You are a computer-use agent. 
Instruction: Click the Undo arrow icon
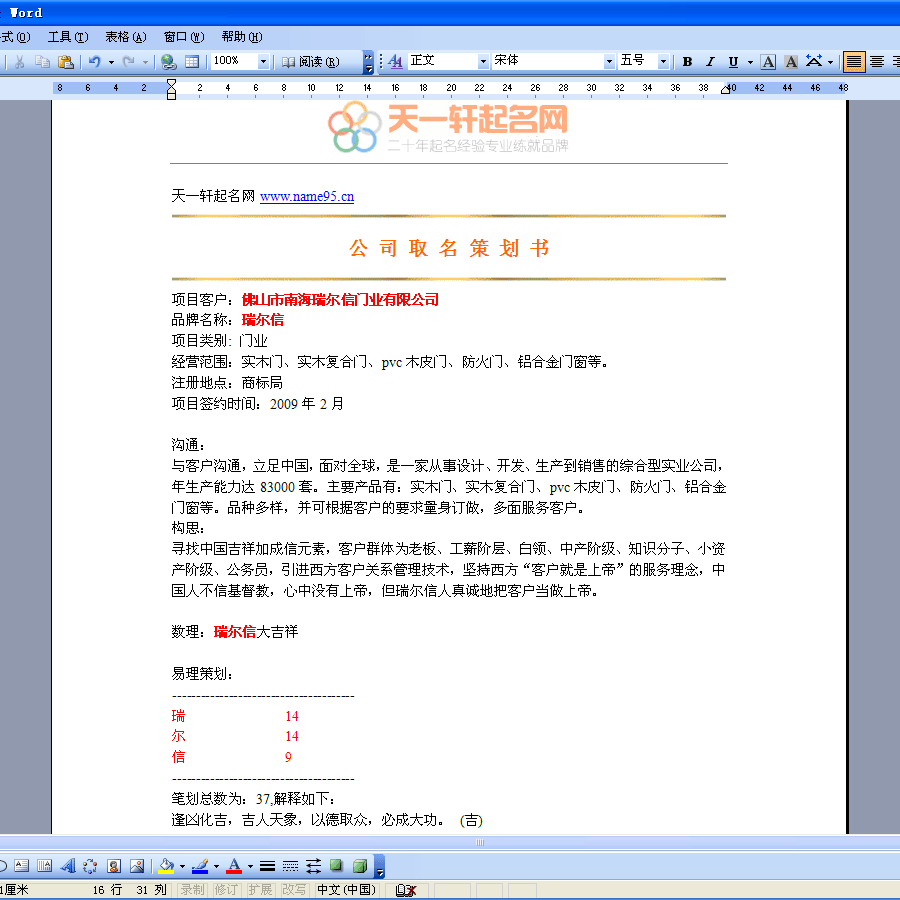95,61
